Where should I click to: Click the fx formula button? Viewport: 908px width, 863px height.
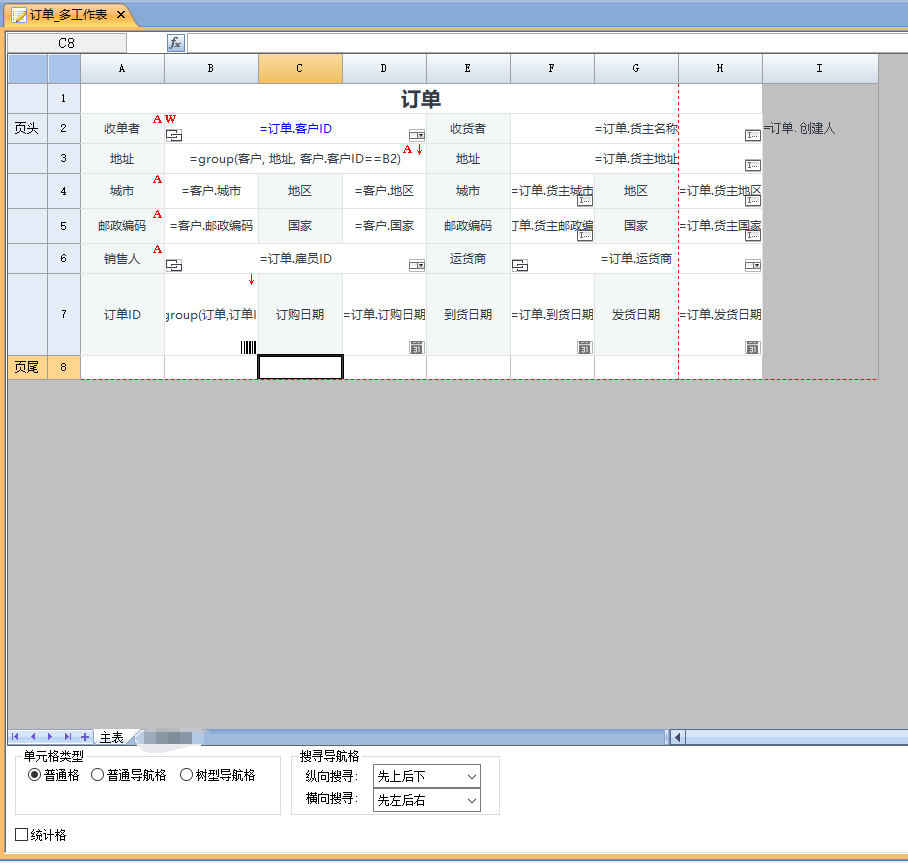175,43
